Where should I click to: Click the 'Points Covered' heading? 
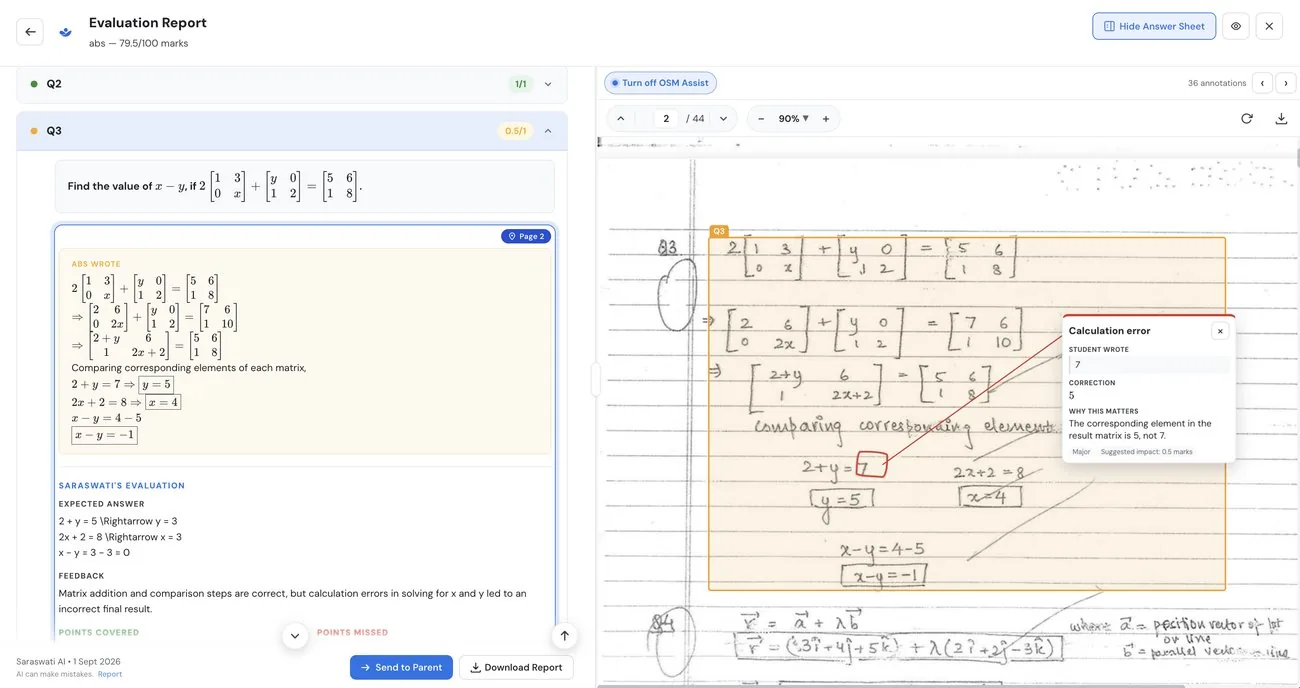tap(99, 633)
